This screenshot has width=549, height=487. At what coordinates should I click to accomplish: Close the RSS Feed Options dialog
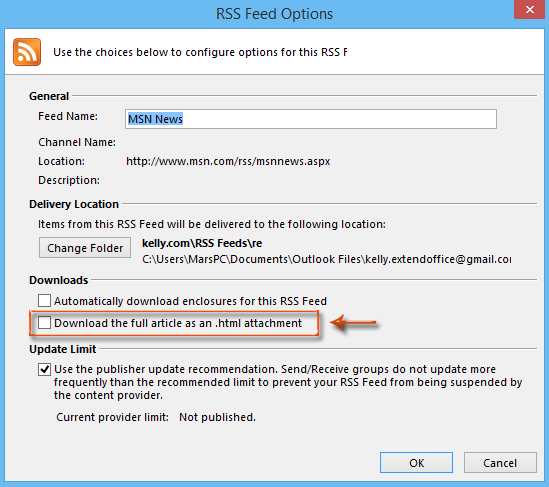click(x=530, y=9)
